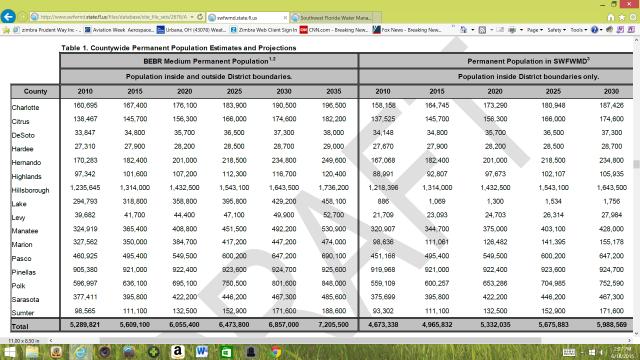Click the taskbar clock and date
This screenshot has height=360, width=640.
[x=622, y=352]
